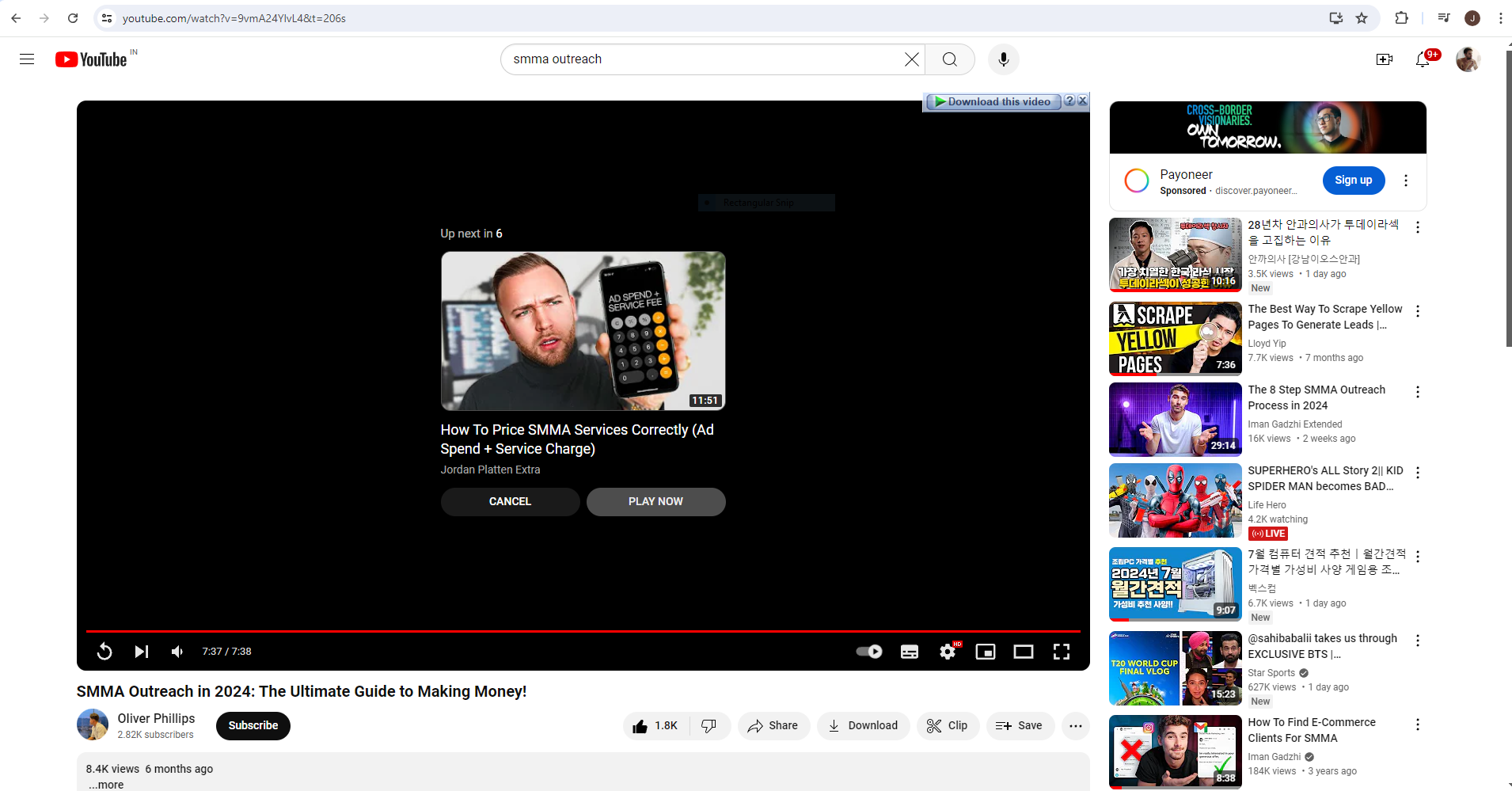Open Jordan Platten Extra channel text
1512x791 pixels.
pos(491,470)
